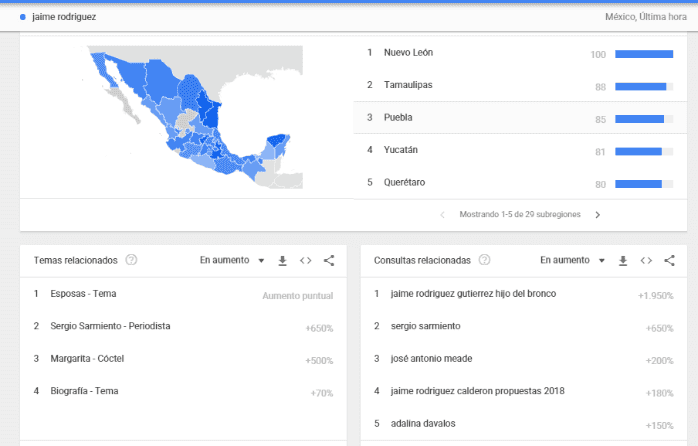Expand En aumento dropdown in Temas relacionados
698x446 pixels.
pos(232,261)
